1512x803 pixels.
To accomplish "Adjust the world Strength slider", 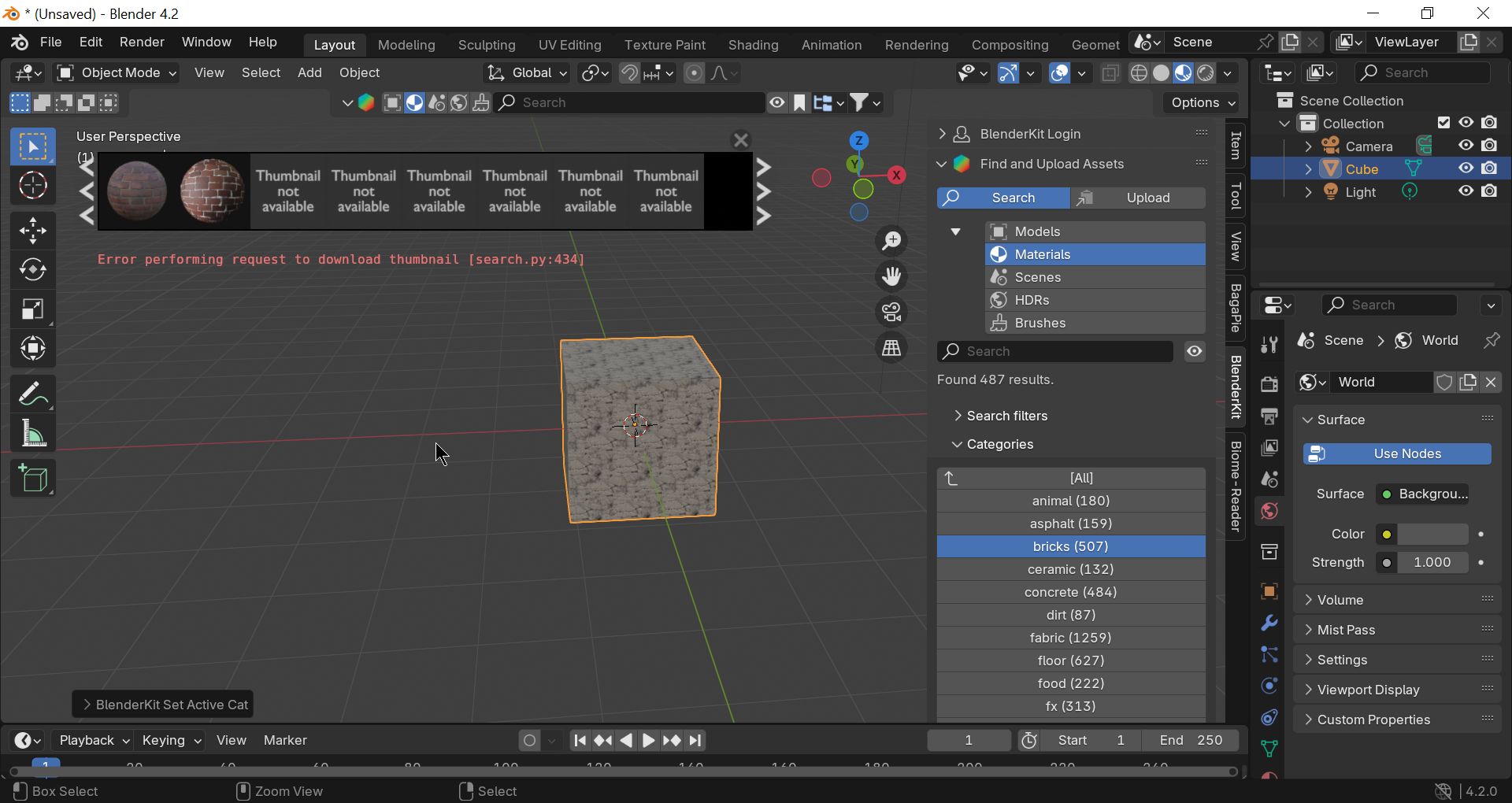I will 1431,563.
